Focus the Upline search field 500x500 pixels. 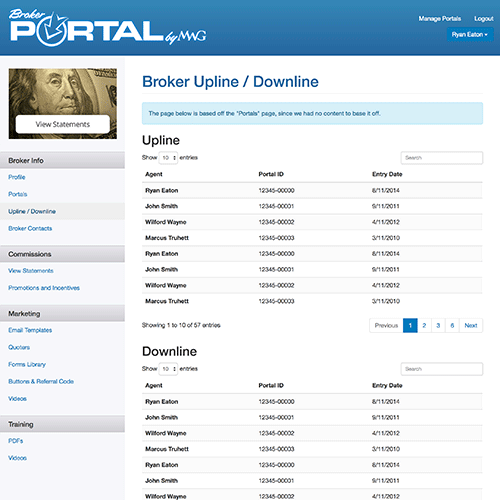tap(442, 158)
